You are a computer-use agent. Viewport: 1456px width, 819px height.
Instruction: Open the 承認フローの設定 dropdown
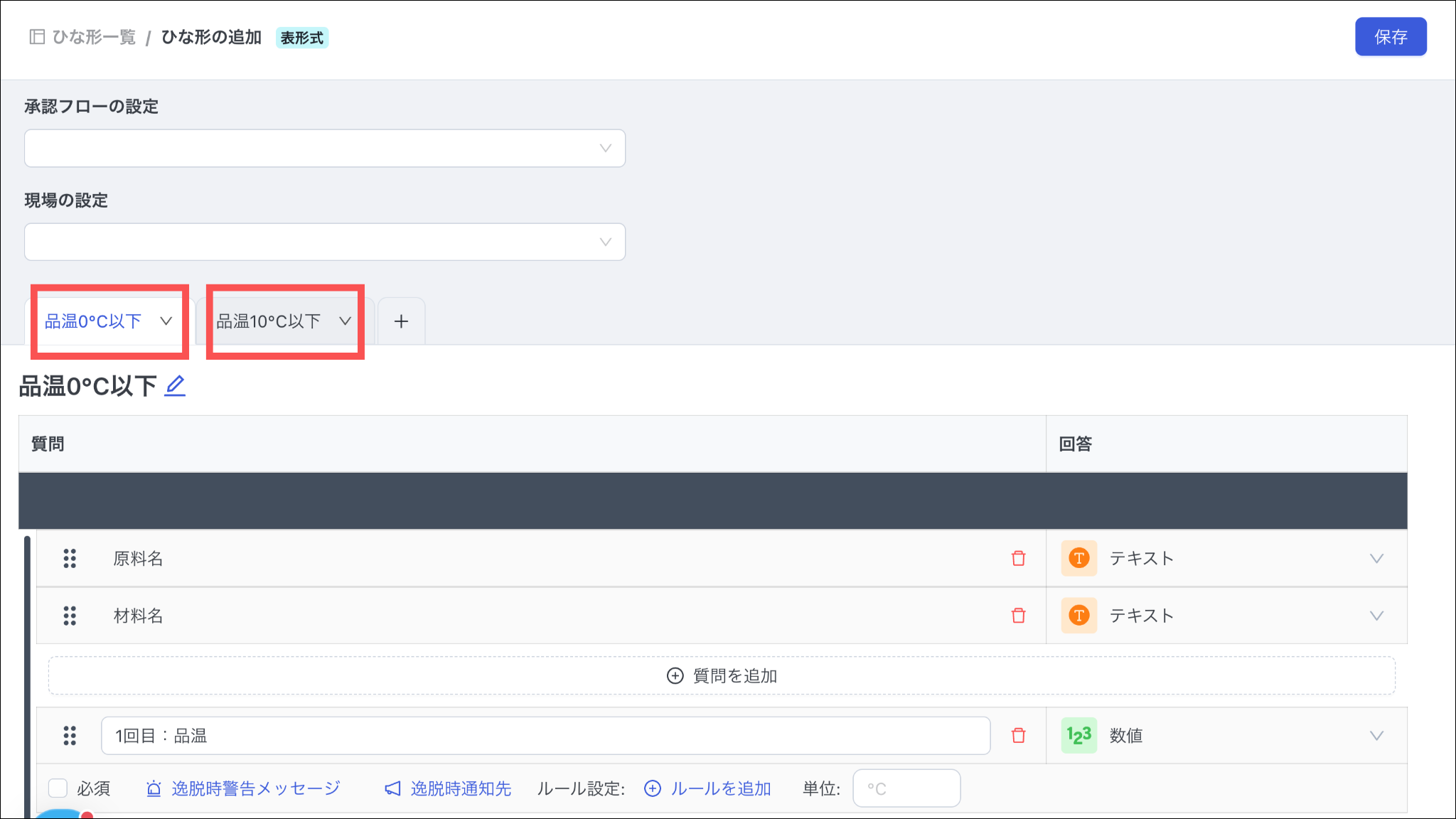click(x=324, y=149)
